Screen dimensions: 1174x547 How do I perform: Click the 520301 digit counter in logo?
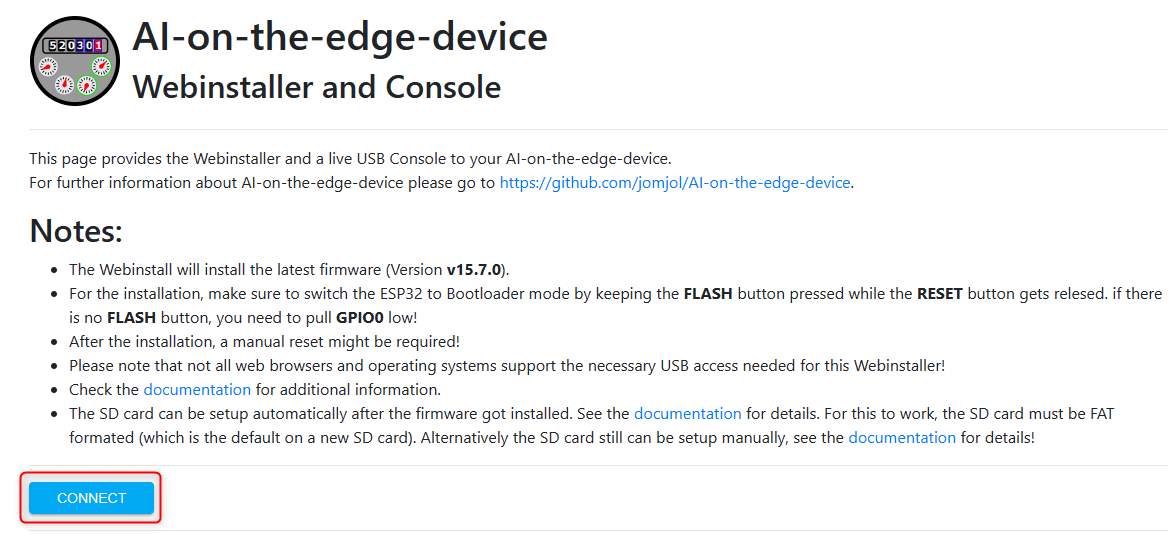pyautogui.click(x=75, y=46)
